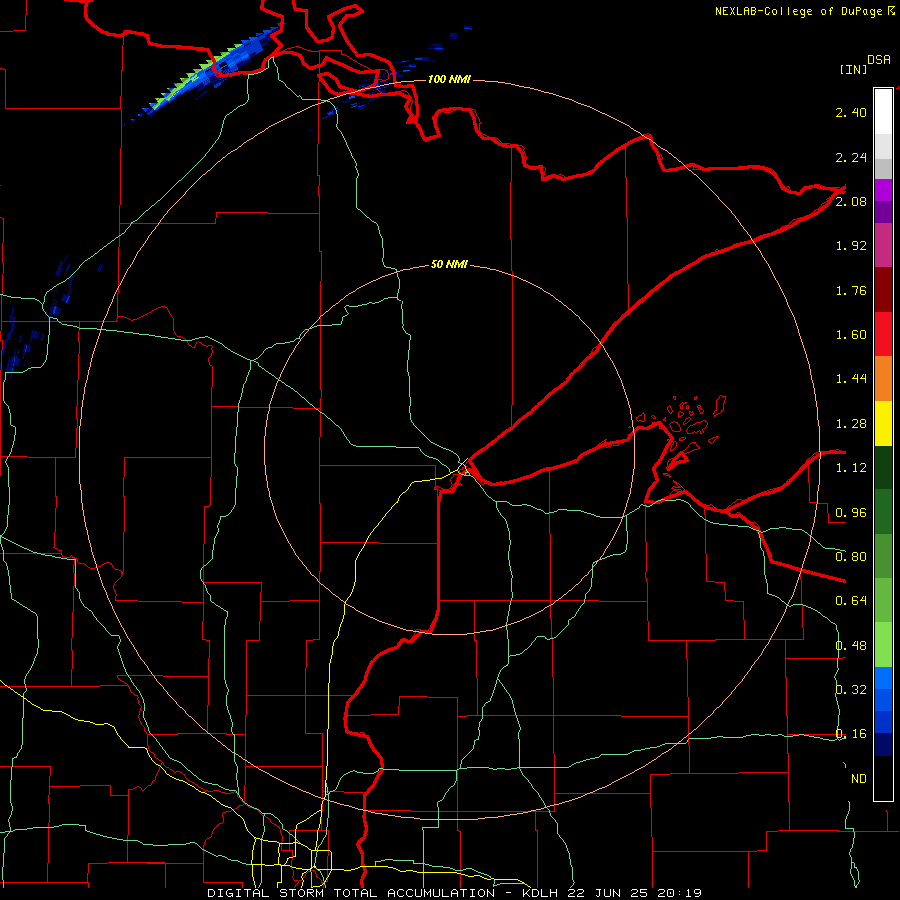The height and width of the screenshot is (900, 900).
Task: Click the 0.80 legend value
Action: coord(851,557)
